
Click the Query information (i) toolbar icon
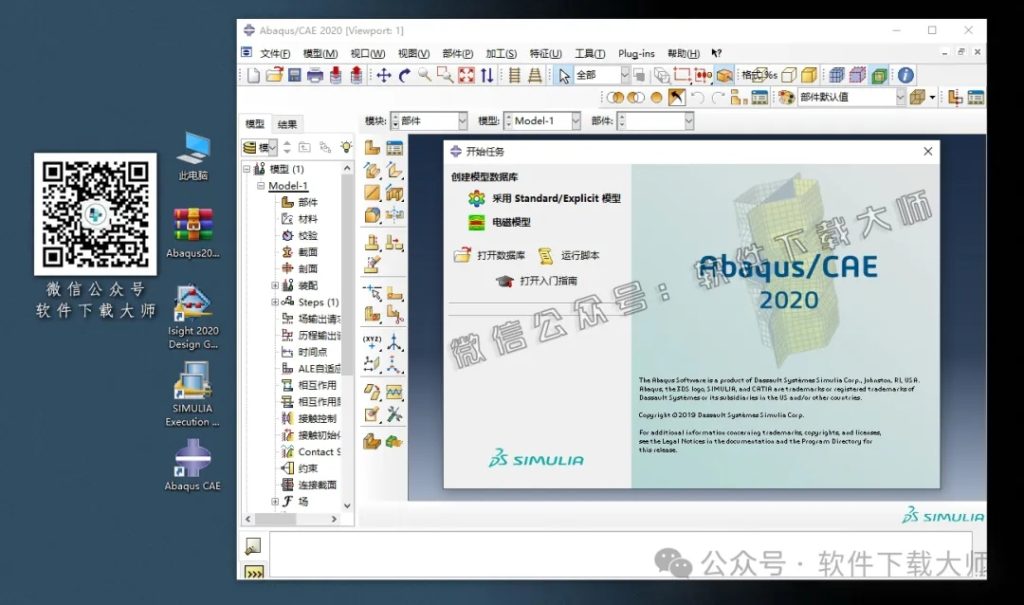(x=906, y=75)
